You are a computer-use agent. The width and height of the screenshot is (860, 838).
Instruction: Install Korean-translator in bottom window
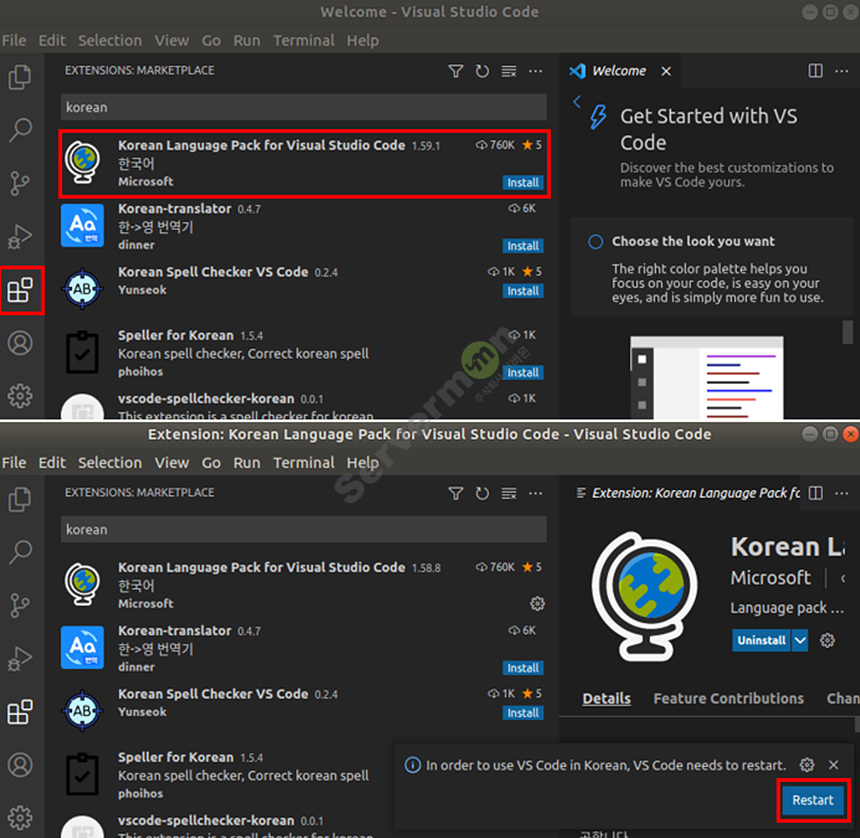click(x=523, y=668)
